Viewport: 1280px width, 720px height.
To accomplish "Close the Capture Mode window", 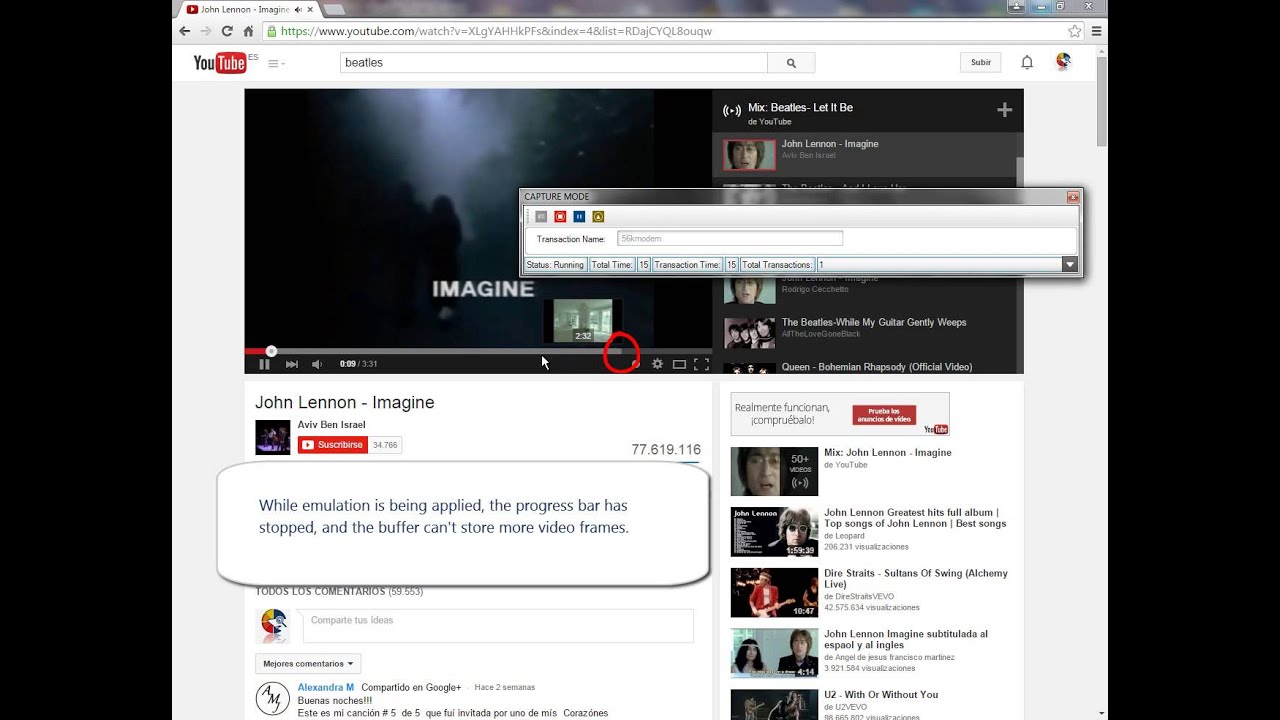I will point(1073,197).
